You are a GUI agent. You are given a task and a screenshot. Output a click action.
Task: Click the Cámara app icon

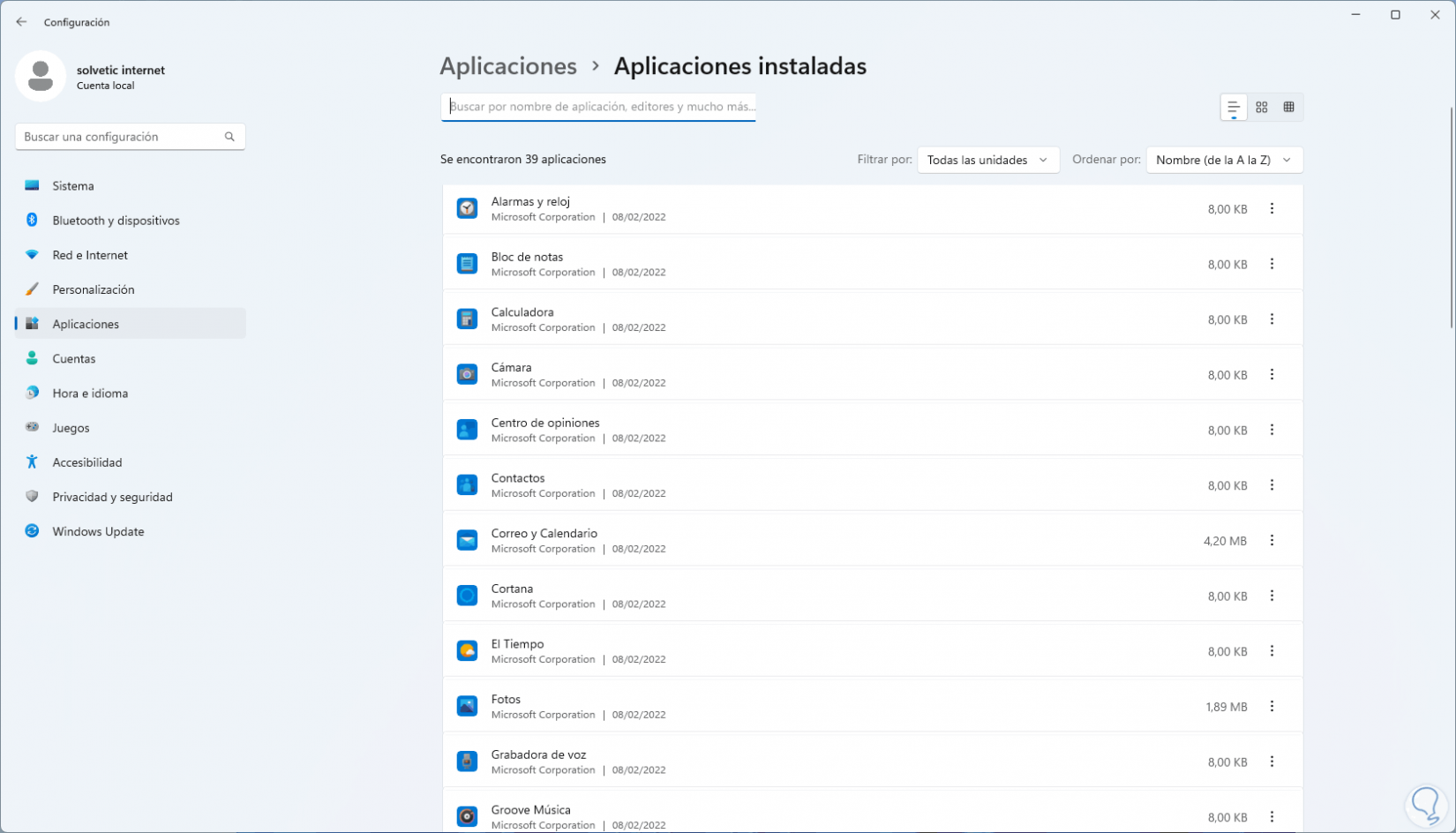(467, 374)
